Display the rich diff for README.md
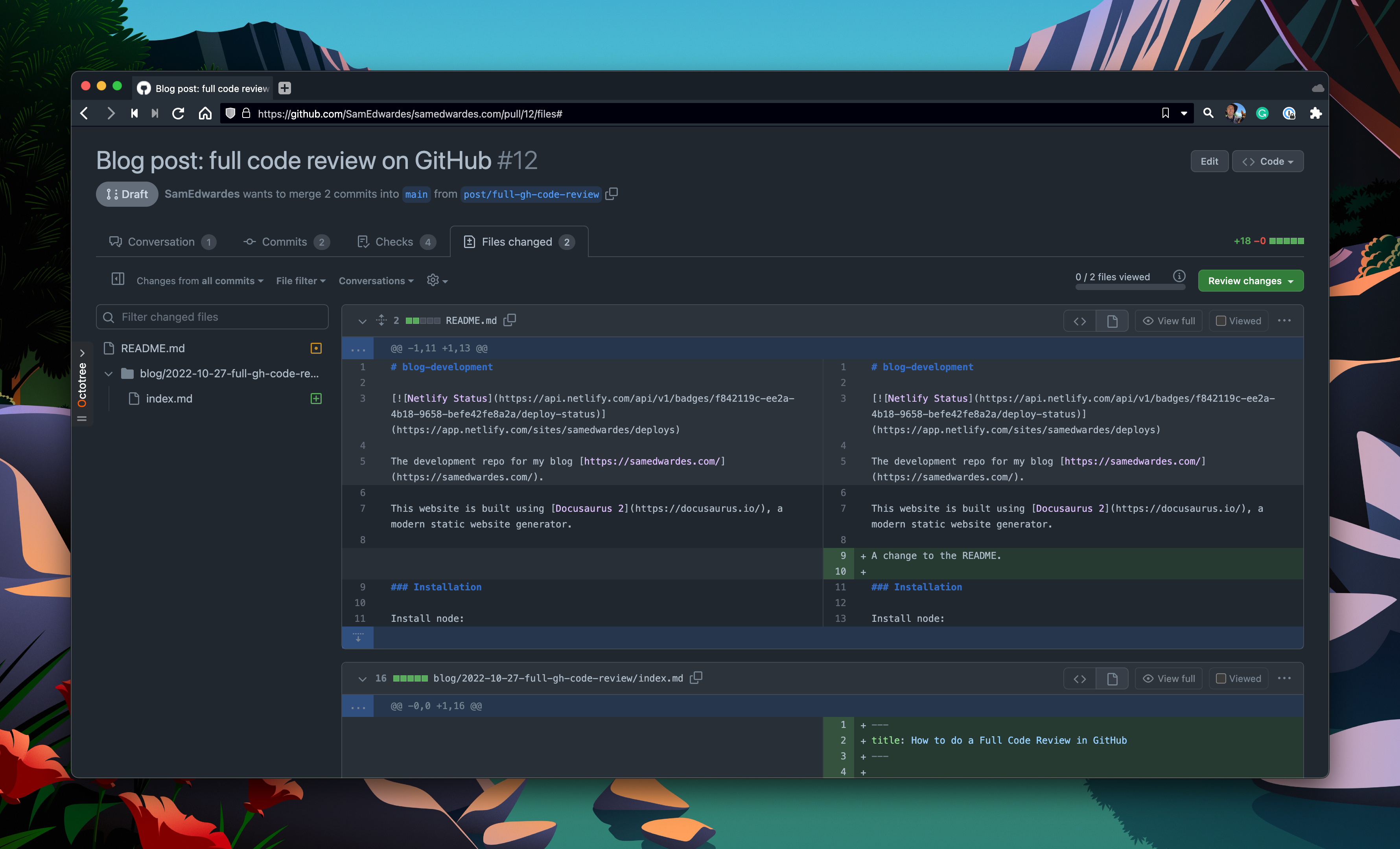The width and height of the screenshot is (1400, 849). pyautogui.click(x=1112, y=320)
